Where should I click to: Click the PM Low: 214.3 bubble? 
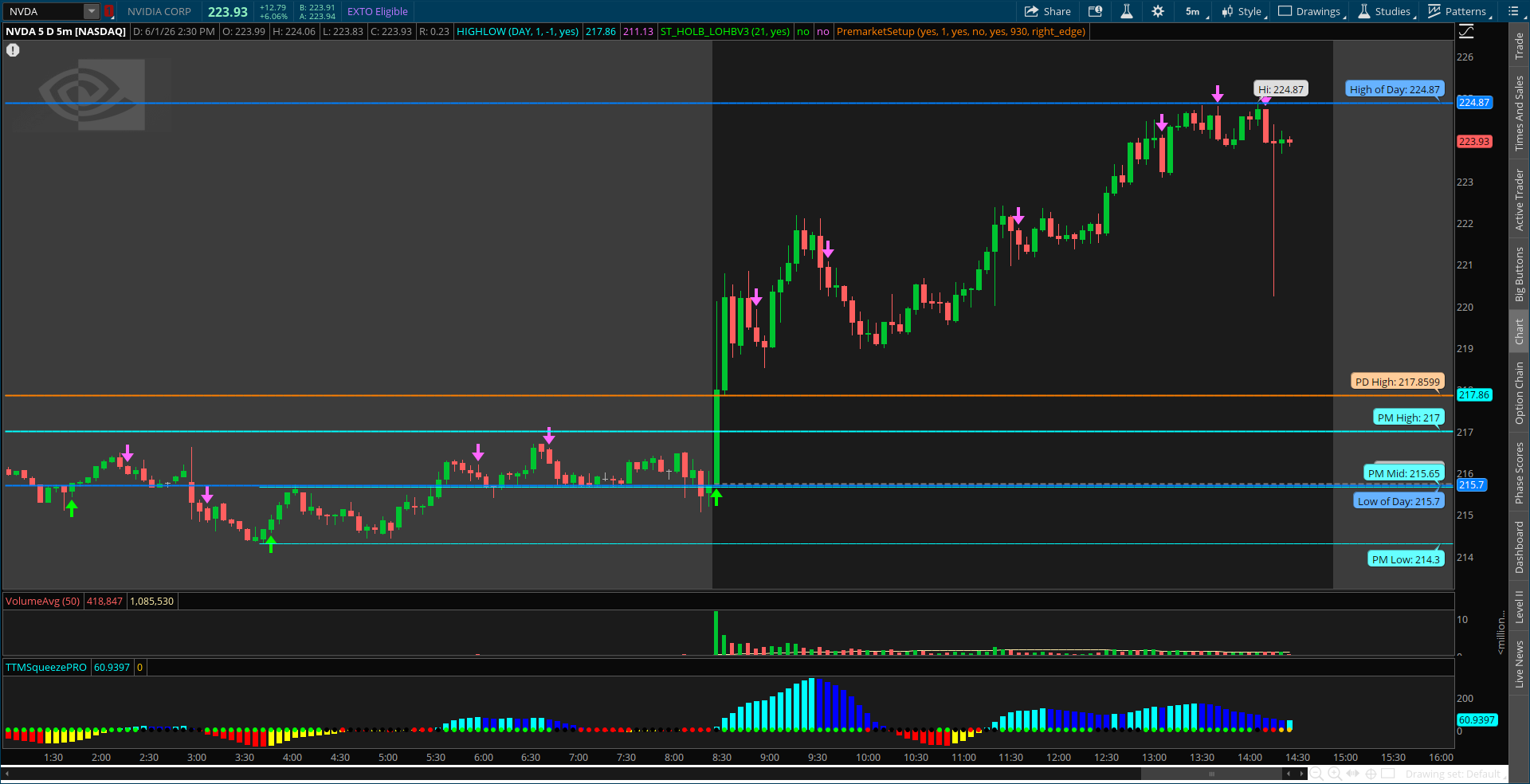tap(1406, 559)
